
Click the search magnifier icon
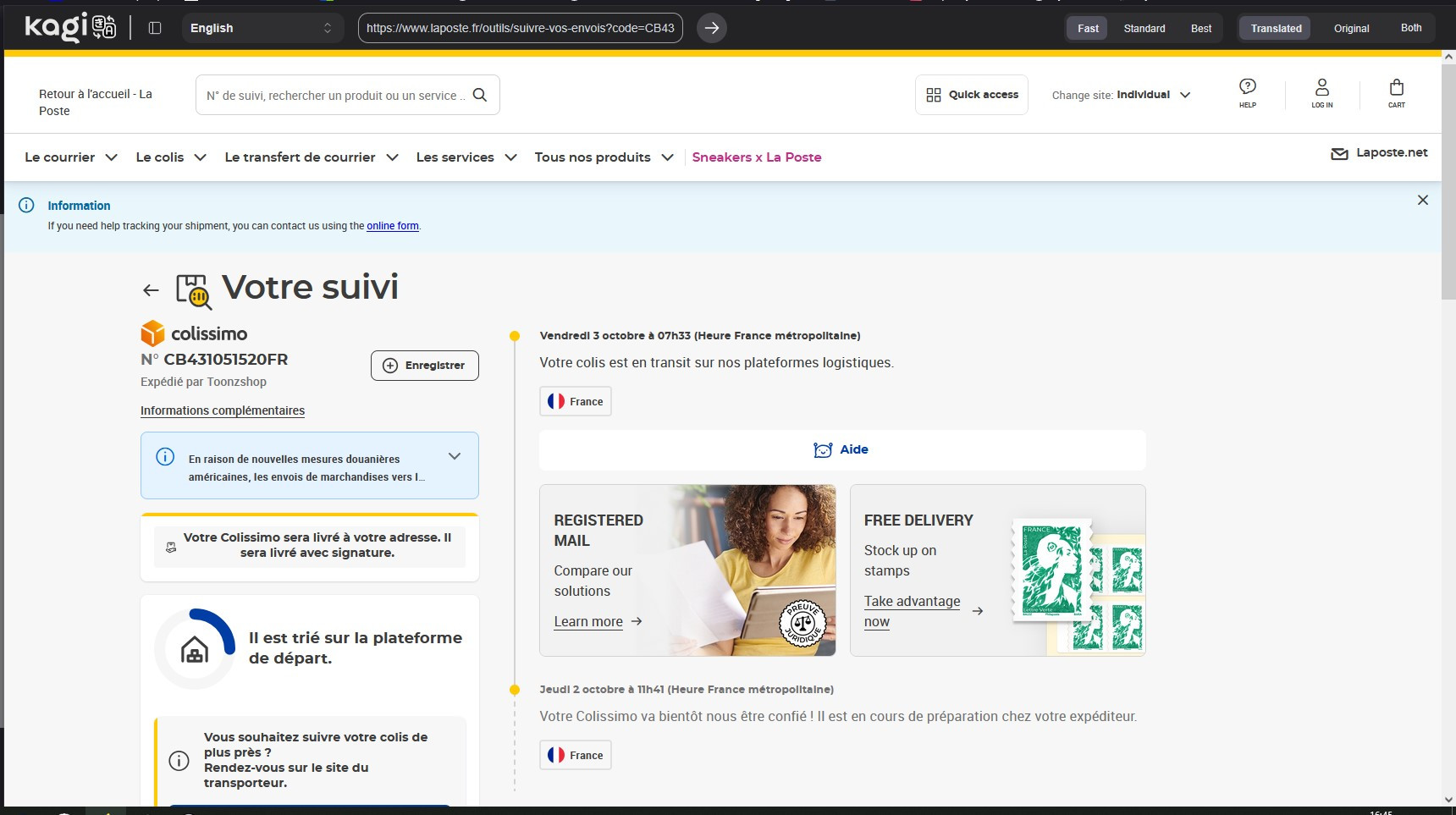click(480, 95)
